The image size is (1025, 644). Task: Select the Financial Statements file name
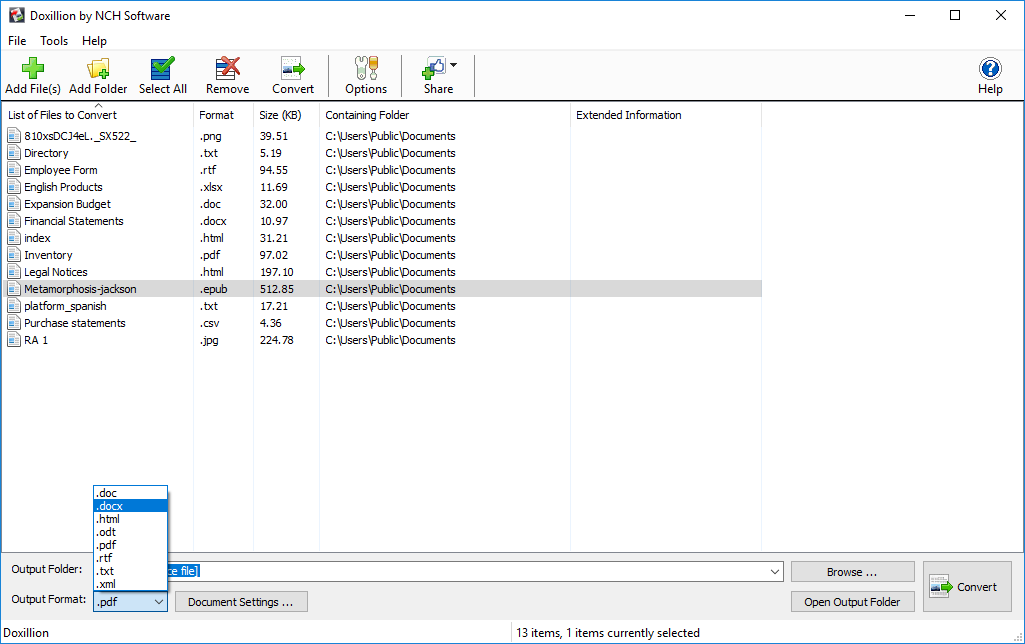coord(74,221)
